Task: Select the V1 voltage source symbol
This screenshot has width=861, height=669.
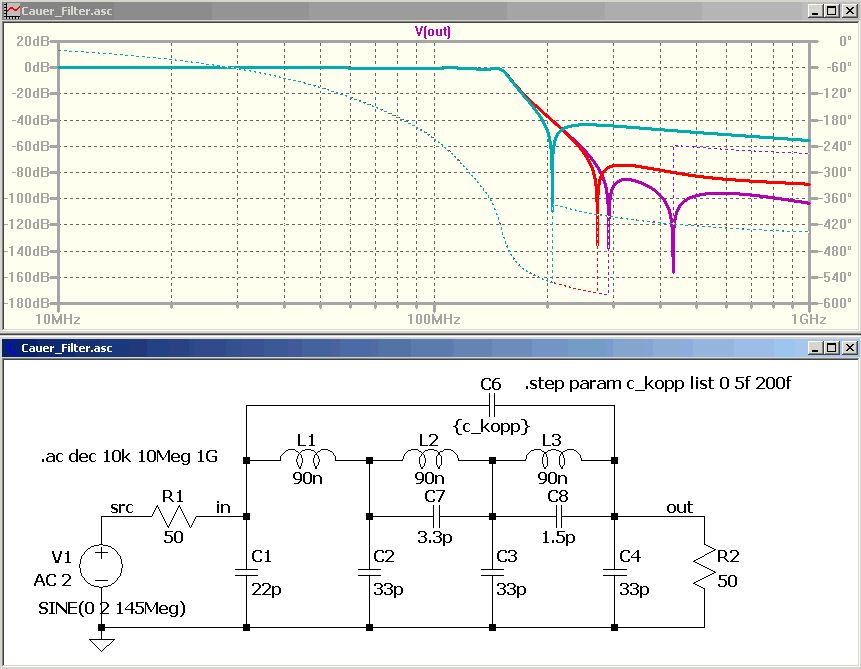Action: coord(101,566)
